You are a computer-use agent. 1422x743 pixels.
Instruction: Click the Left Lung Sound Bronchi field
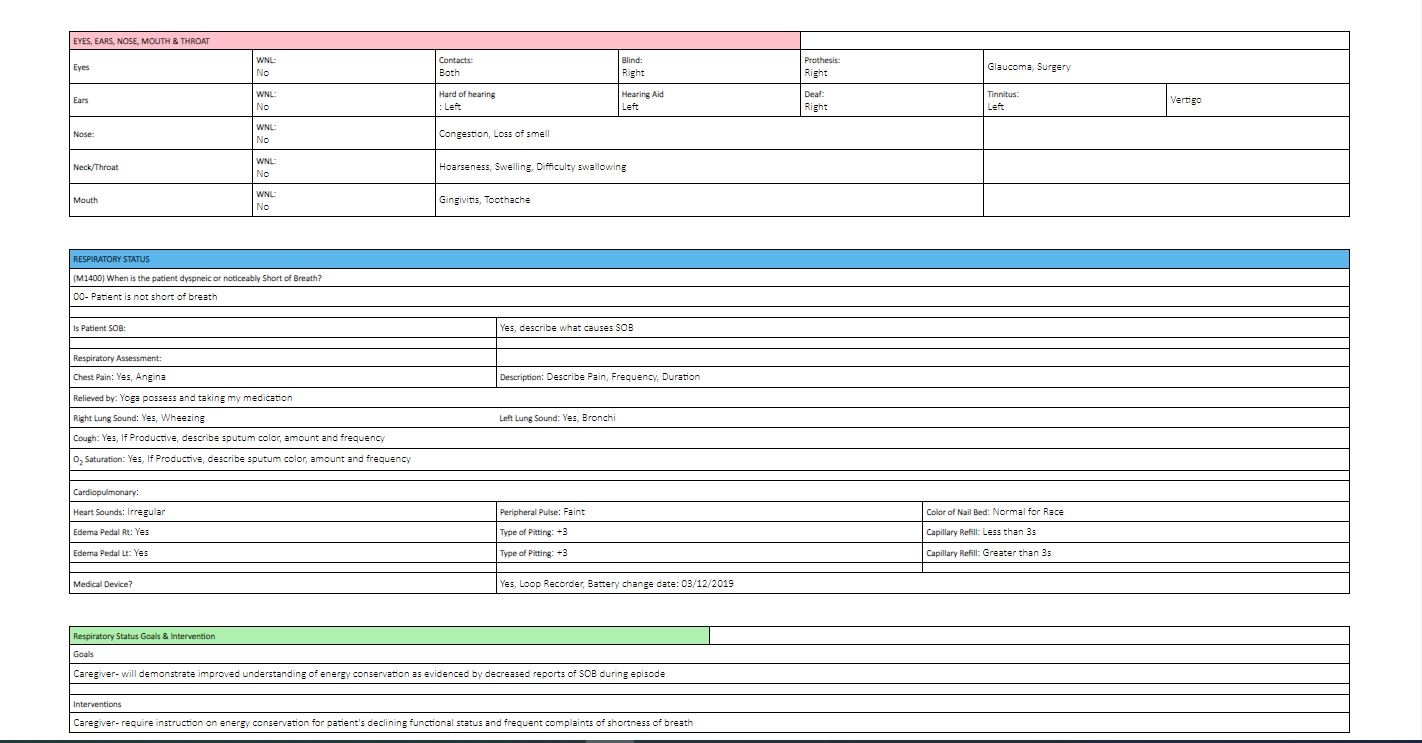[558, 418]
